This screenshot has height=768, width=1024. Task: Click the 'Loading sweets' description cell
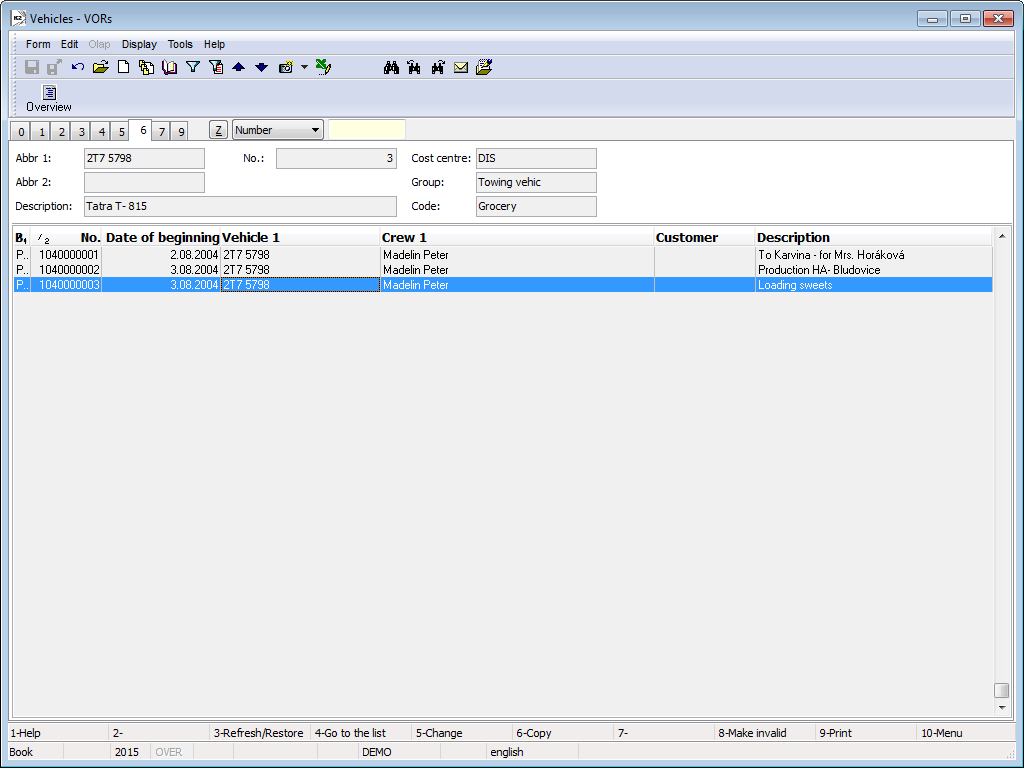pos(873,285)
